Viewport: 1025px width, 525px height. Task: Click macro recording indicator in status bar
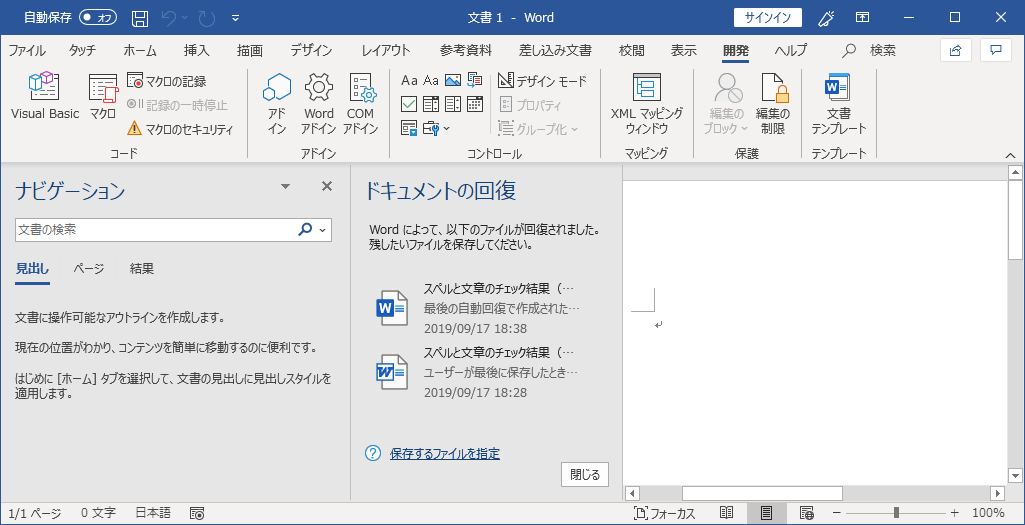click(197, 513)
